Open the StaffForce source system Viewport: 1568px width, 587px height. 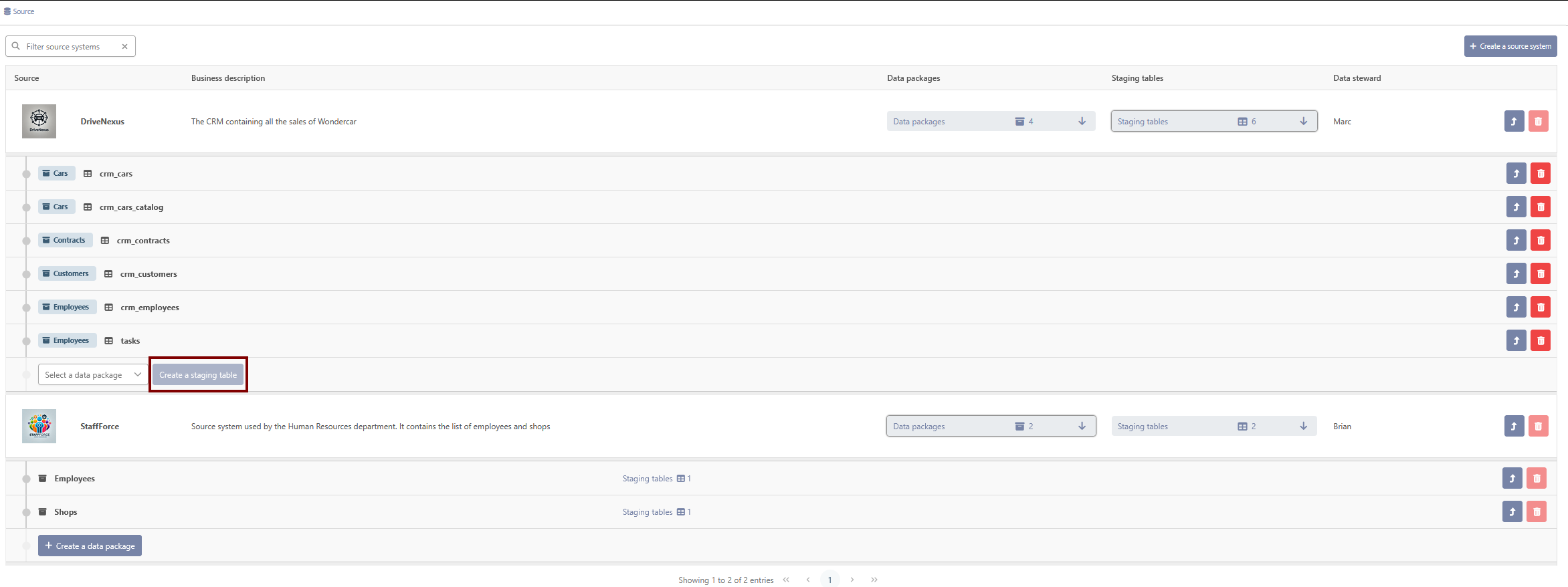pyautogui.click(x=1514, y=426)
